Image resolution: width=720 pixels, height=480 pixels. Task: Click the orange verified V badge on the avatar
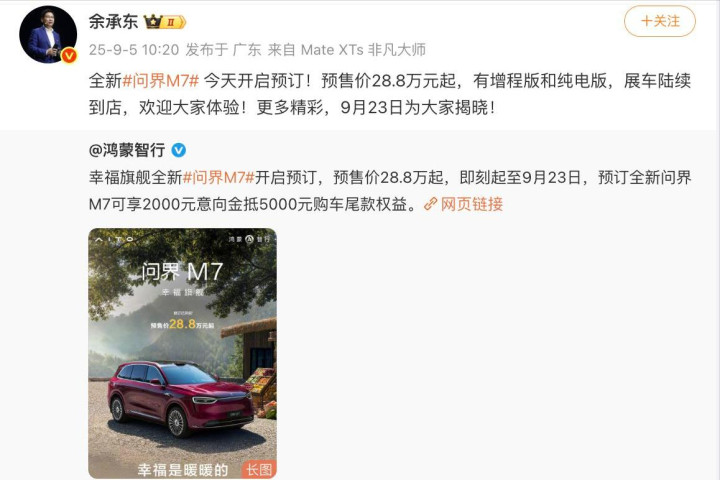tap(69, 56)
